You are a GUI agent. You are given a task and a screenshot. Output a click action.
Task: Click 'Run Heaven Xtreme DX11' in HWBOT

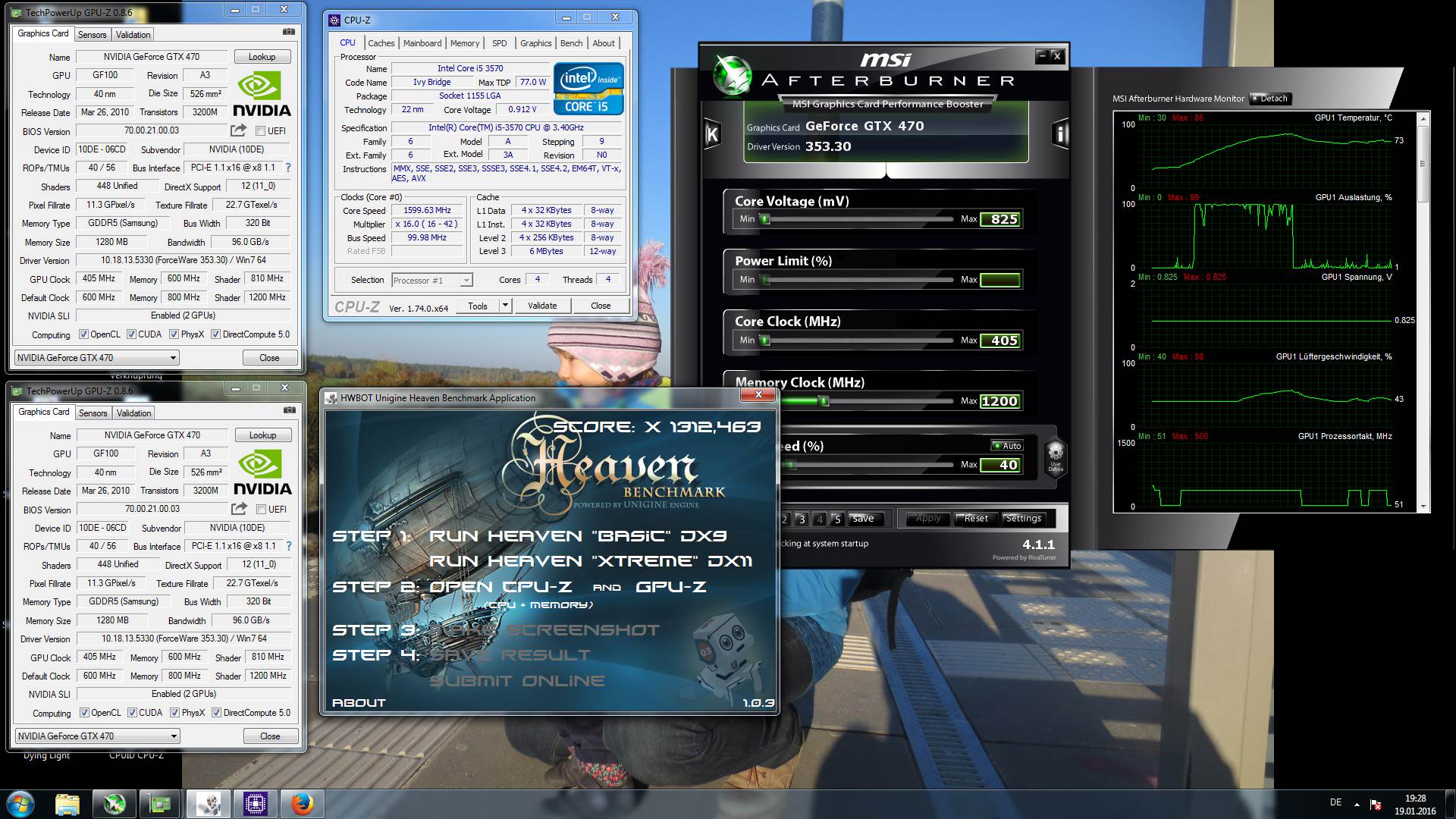click(x=591, y=561)
